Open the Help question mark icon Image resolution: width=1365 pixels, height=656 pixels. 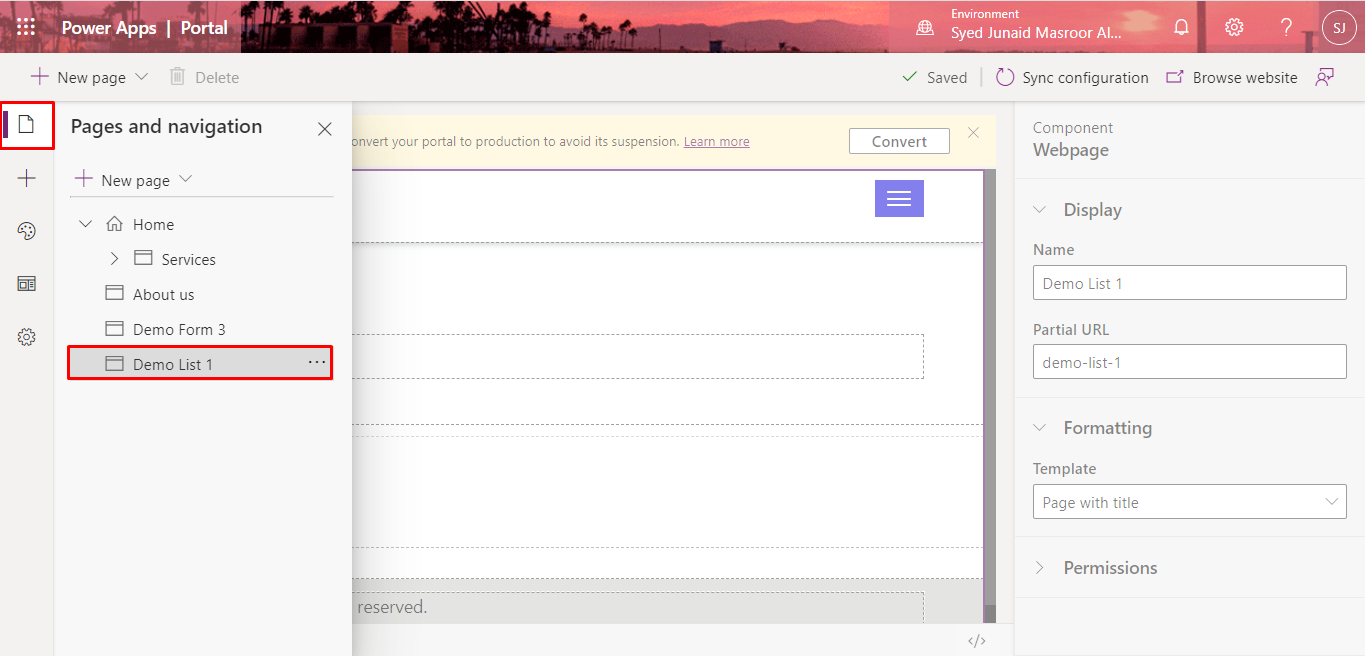(1286, 27)
